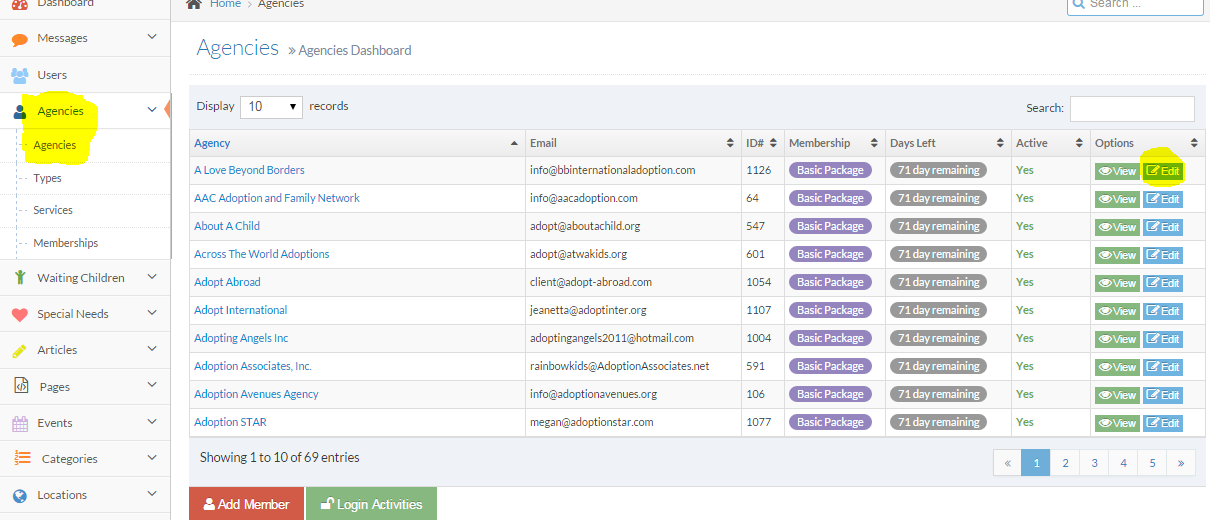Edit the Adoption STAR agency
1210x520 pixels.
click(1163, 423)
